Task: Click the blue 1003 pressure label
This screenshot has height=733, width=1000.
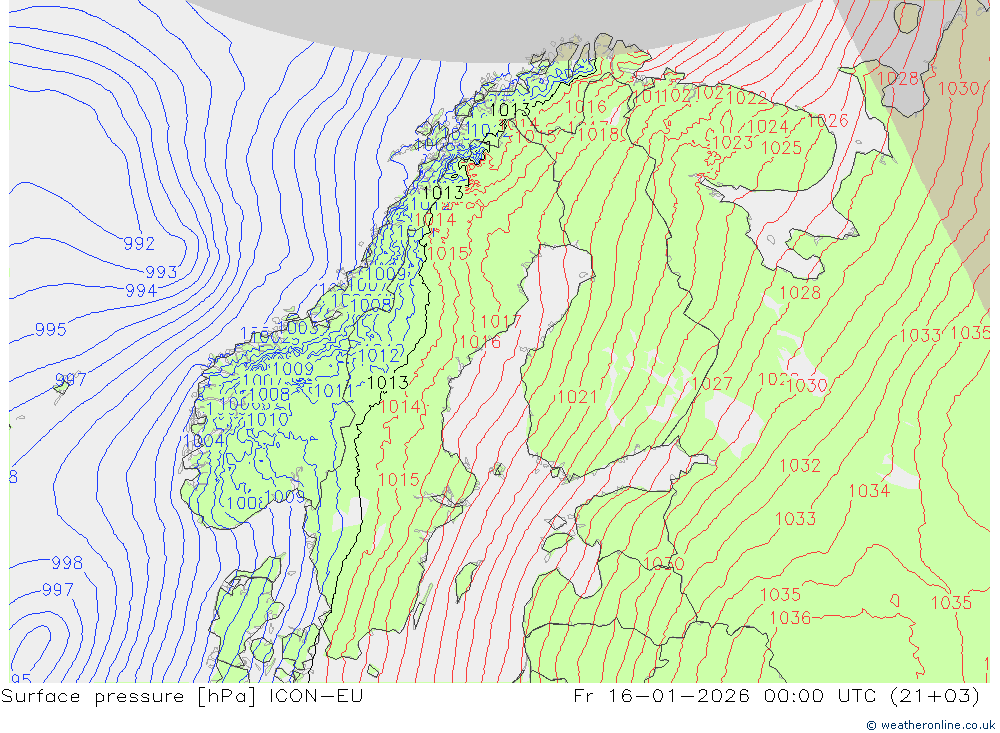Action: [298, 328]
